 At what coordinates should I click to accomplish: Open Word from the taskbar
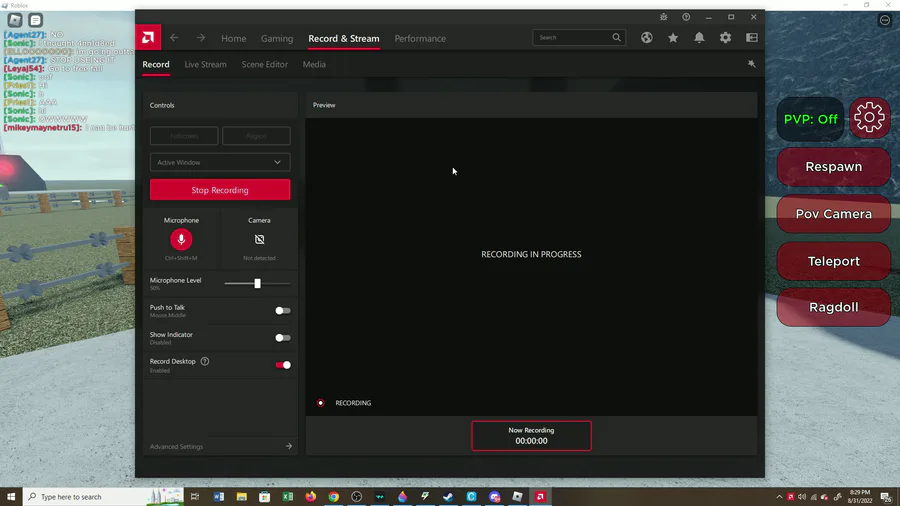pyautogui.click(x=219, y=497)
